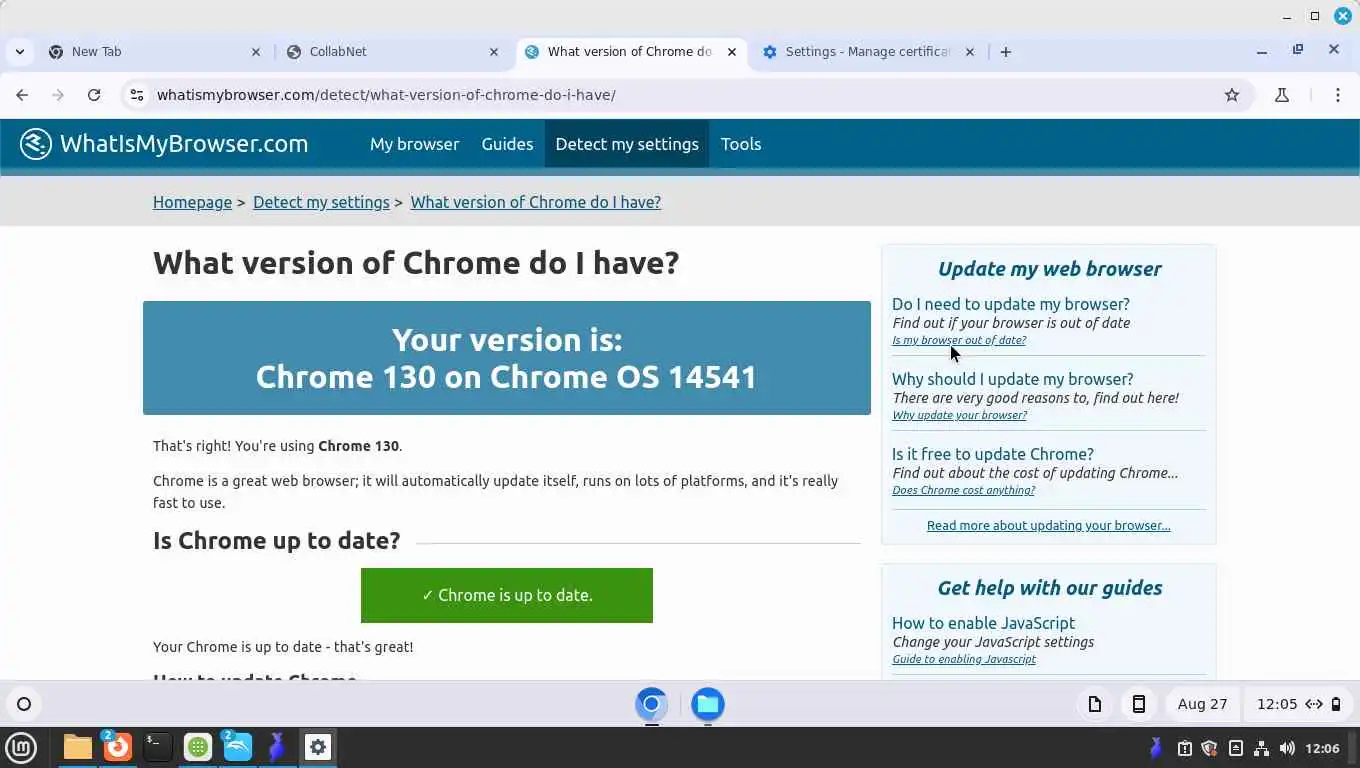Open settings gear window in panel

tap(318, 747)
